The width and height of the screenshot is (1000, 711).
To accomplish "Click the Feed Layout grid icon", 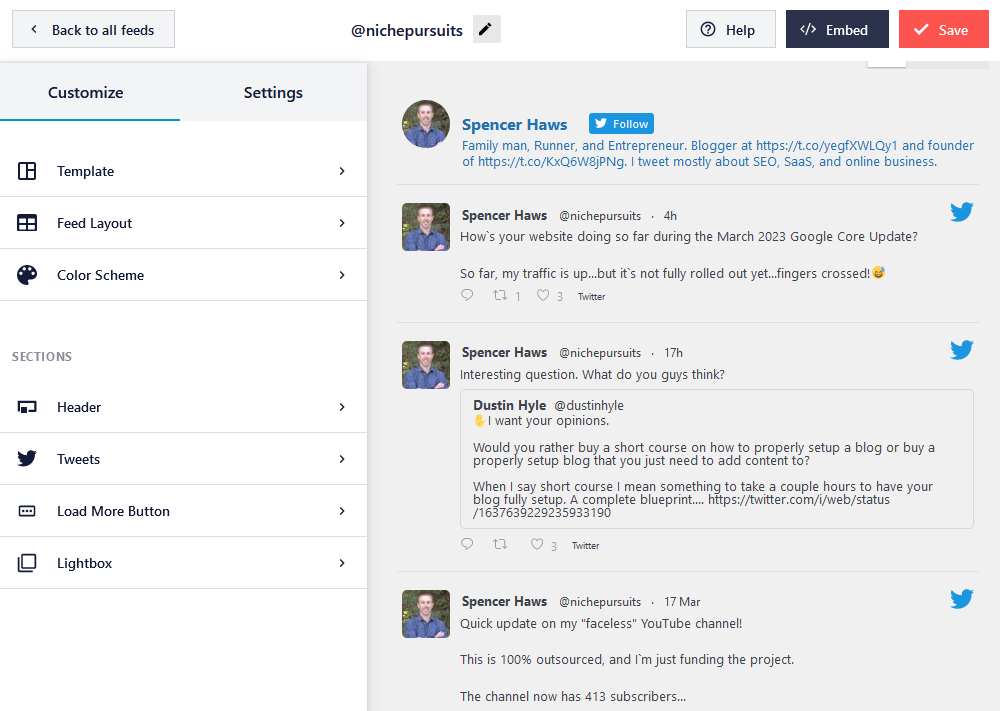I will click(27, 223).
